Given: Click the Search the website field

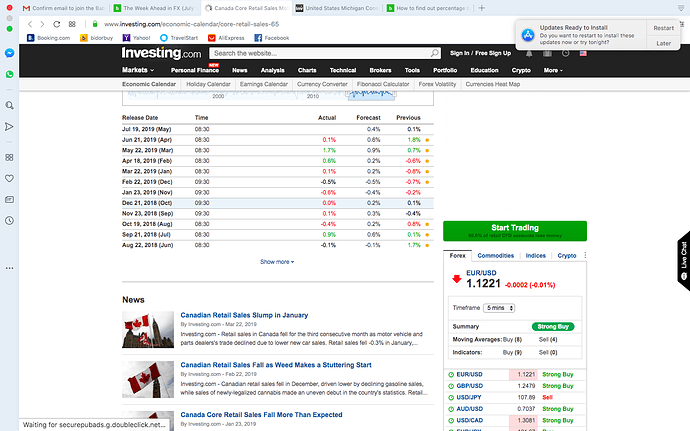Looking at the screenshot, I should (319, 53).
